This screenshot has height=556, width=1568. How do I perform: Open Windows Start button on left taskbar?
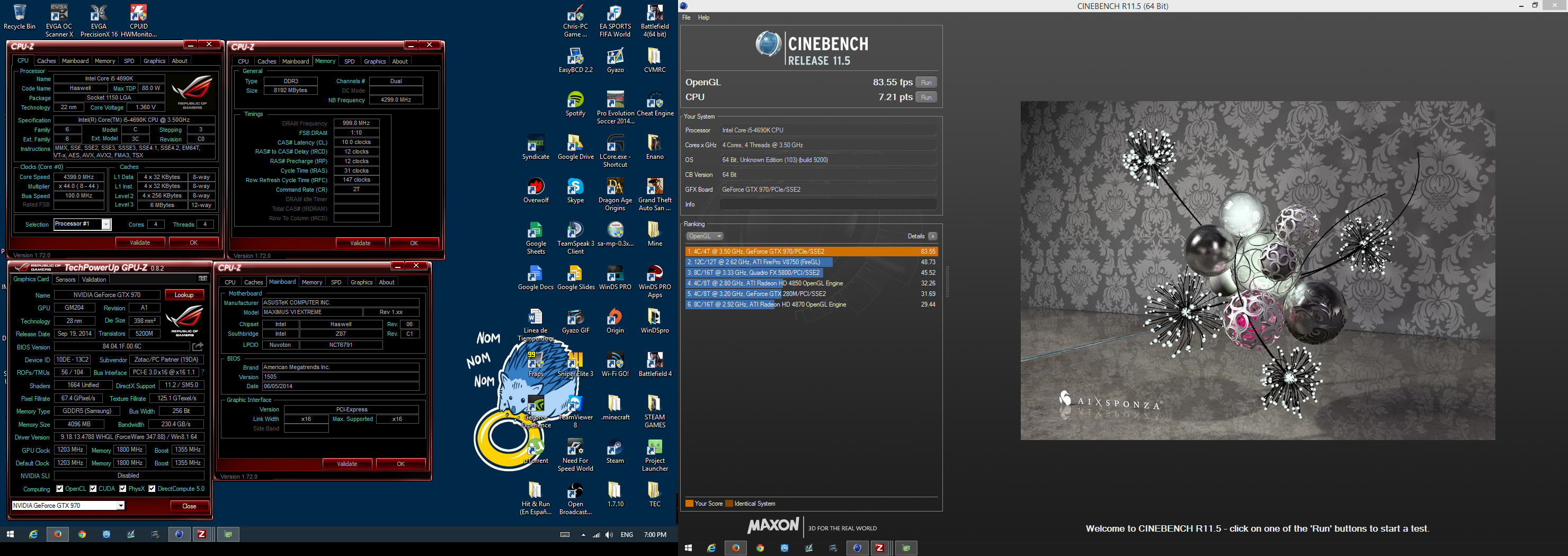pyautogui.click(x=11, y=534)
